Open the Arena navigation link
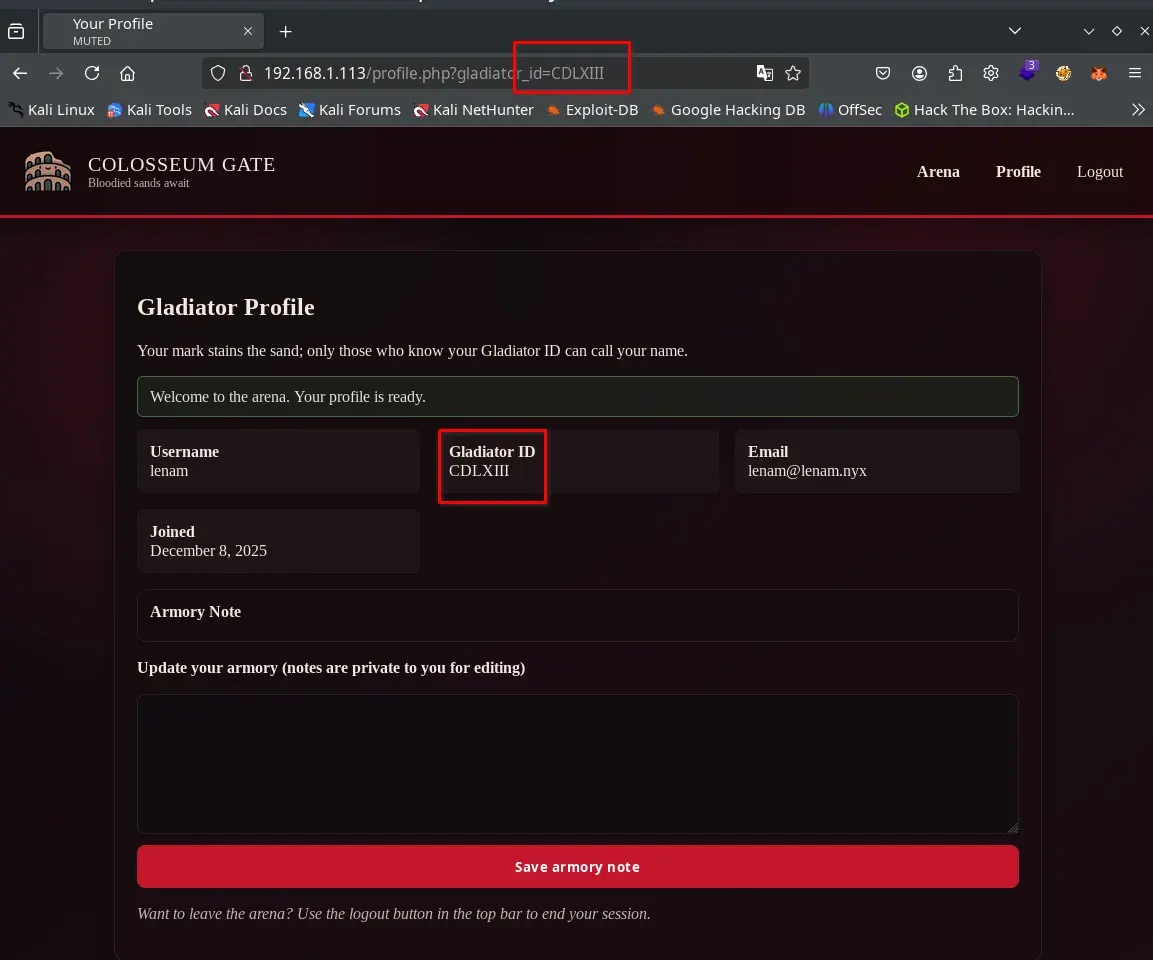 point(938,172)
